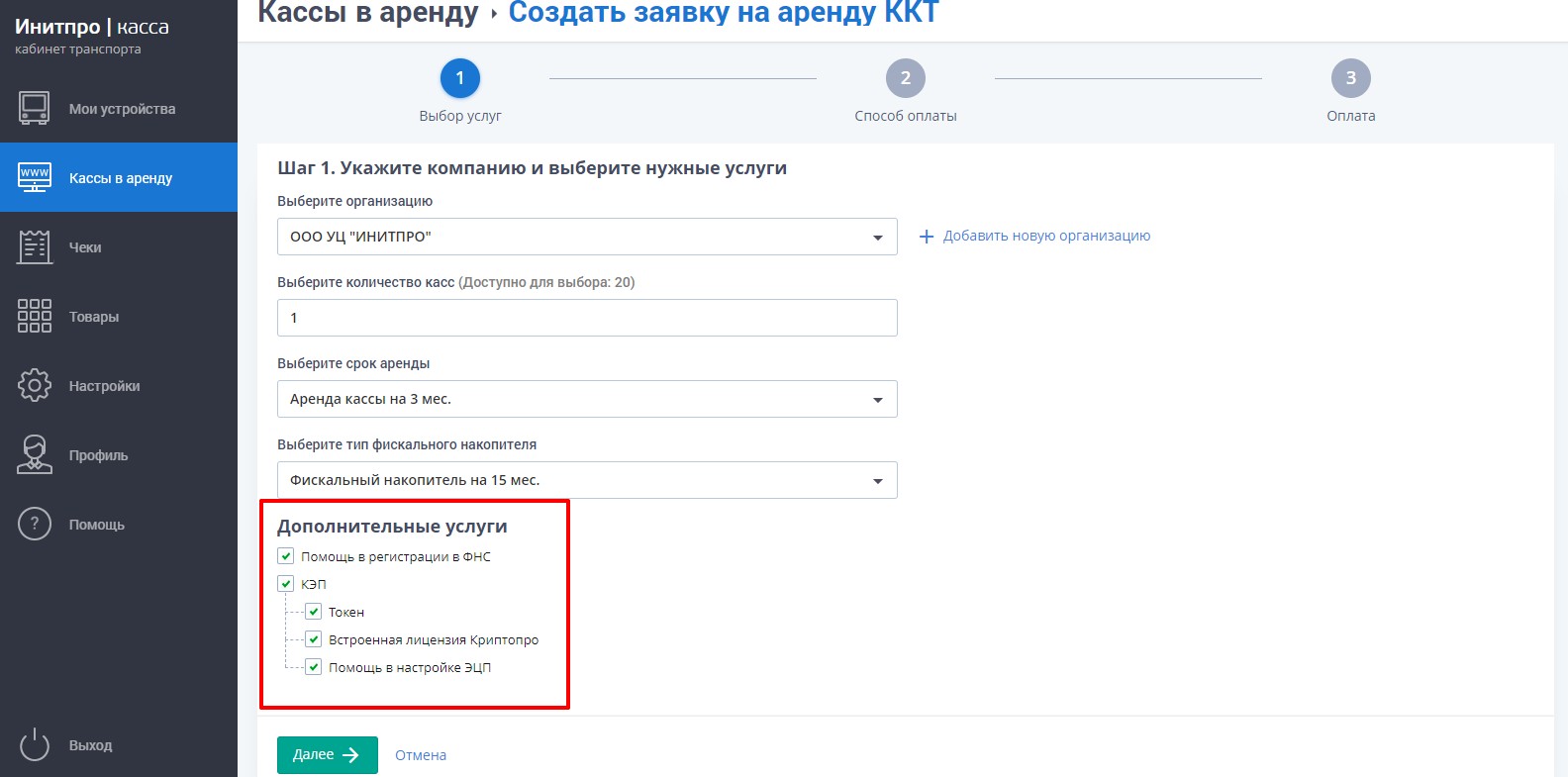This screenshot has height=777, width=1568.
Task: Click the Кассы в аренду monitor icon
Action: click(x=35, y=178)
